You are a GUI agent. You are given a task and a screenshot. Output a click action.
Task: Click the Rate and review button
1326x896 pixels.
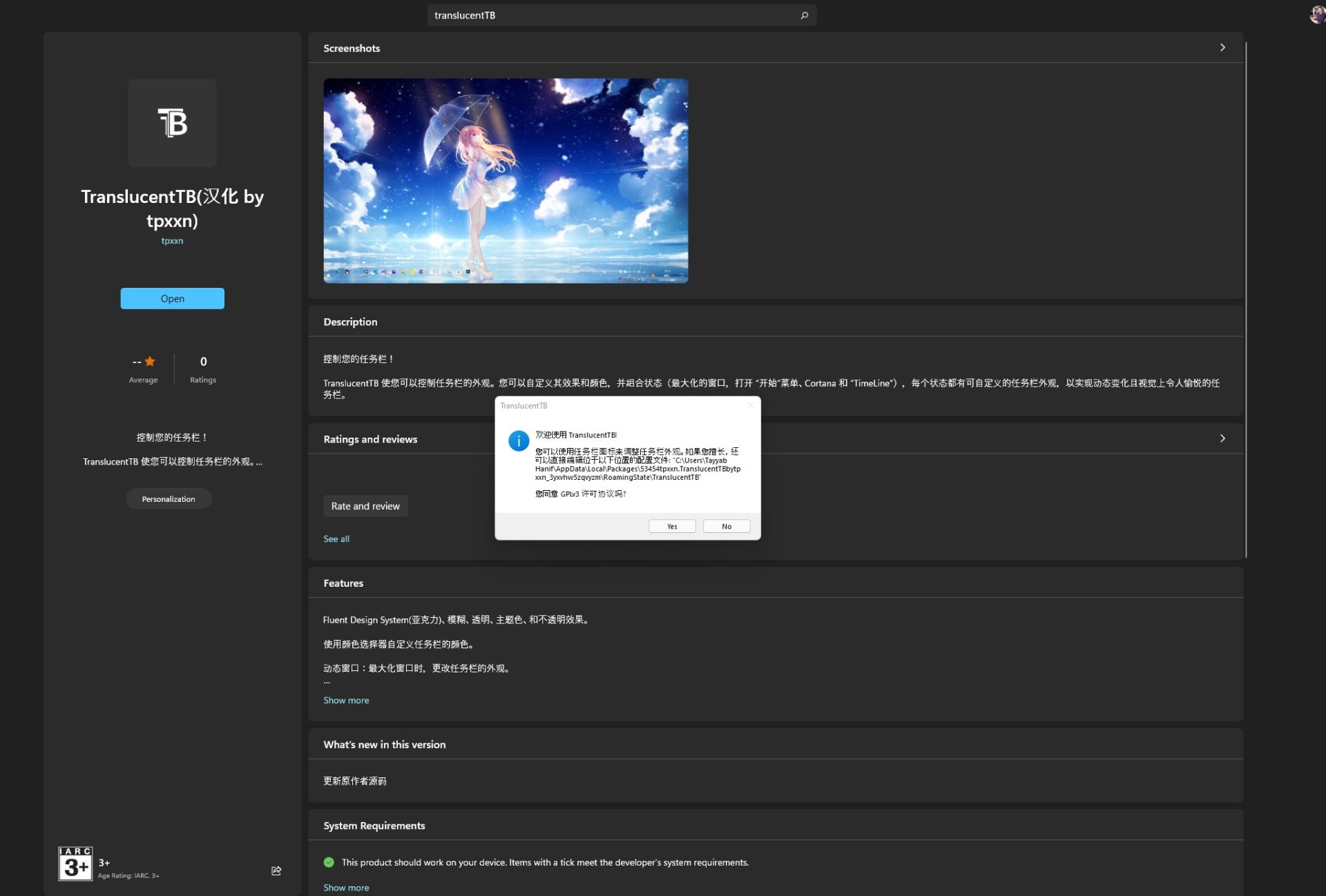point(365,505)
